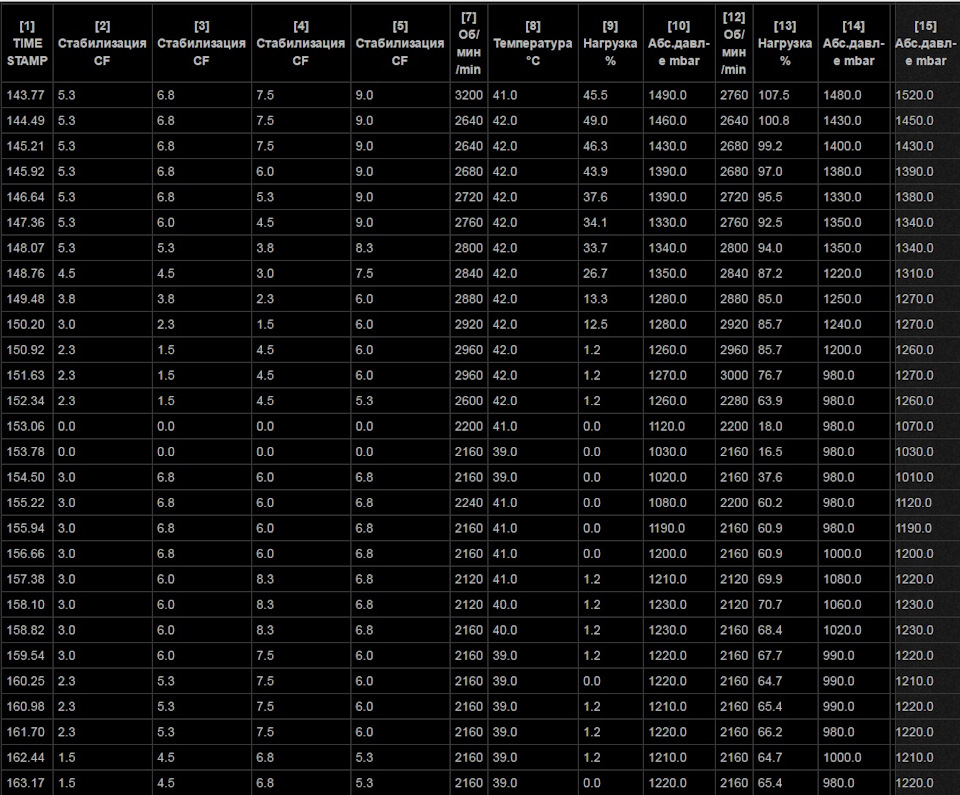Select the load value 45.5
960x795 pixels.
595,95
